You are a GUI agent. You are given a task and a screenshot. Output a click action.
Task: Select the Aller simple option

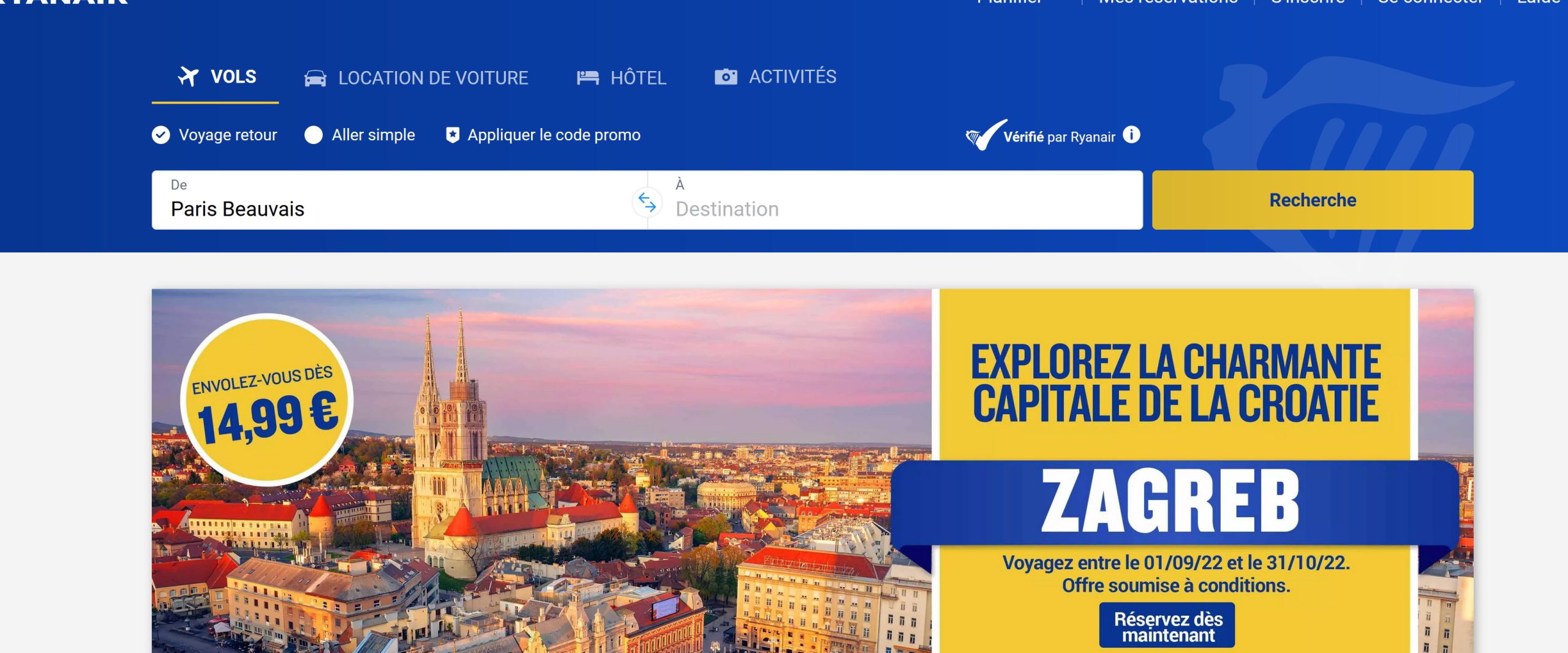(x=360, y=135)
